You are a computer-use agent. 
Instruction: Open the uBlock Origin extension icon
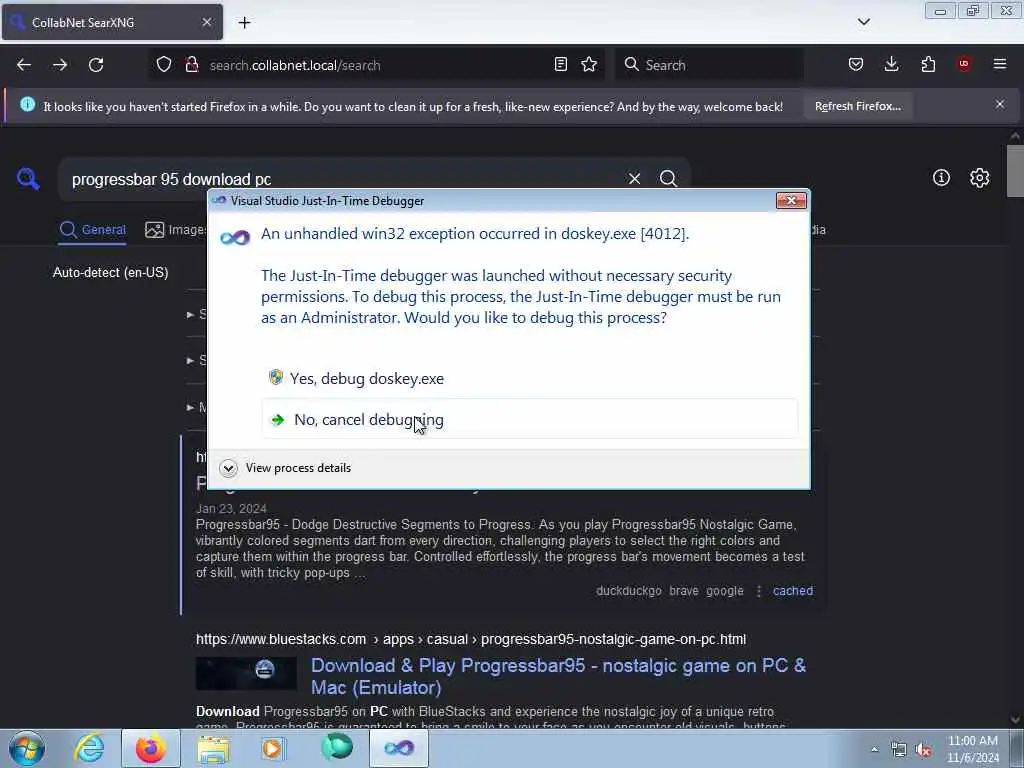tap(964, 64)
